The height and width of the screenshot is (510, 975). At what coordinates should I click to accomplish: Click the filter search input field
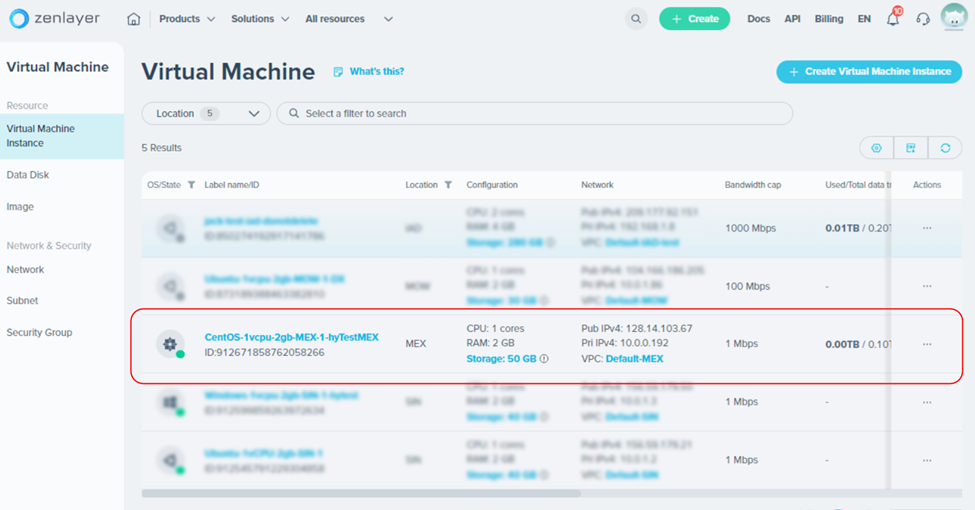[535, 113]
